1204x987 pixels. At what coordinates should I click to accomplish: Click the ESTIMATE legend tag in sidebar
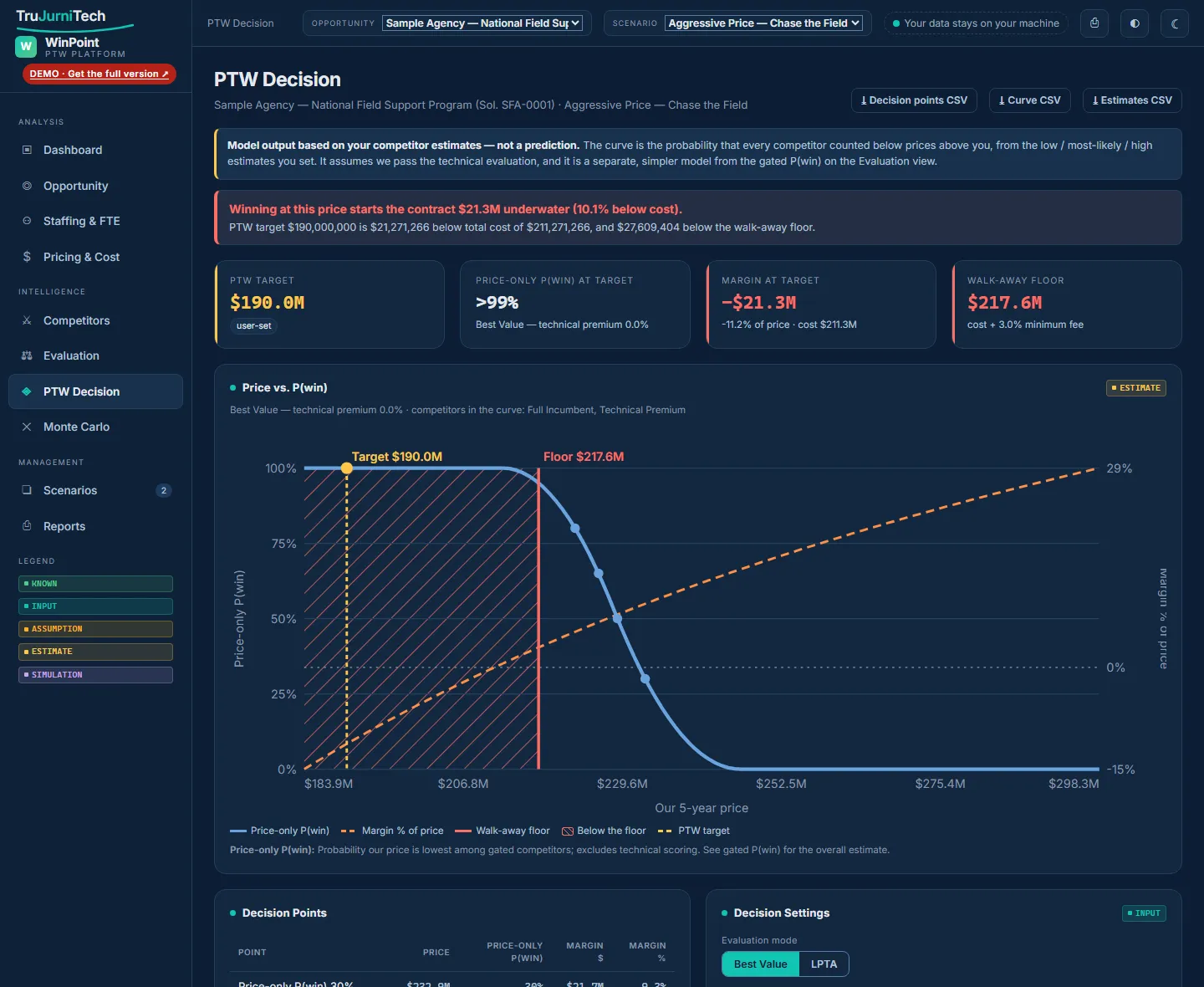(95, 652)
